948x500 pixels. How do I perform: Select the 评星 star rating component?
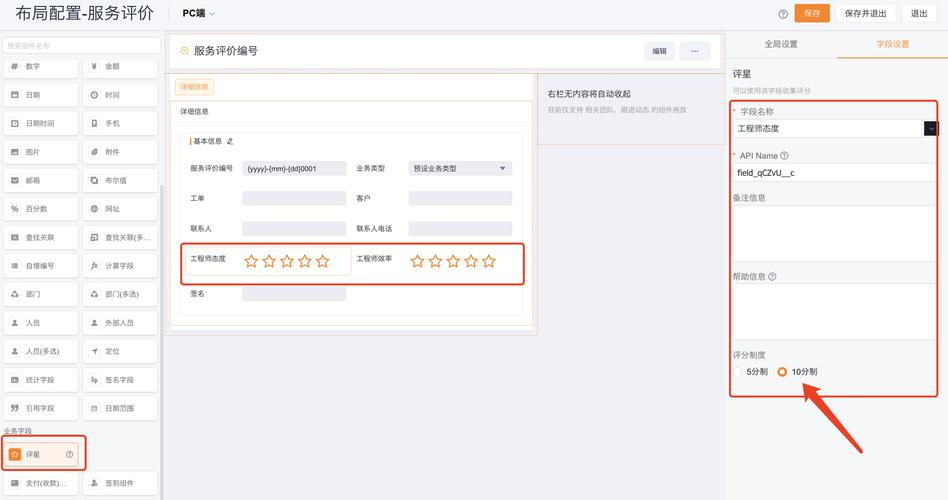click(42, 454)
